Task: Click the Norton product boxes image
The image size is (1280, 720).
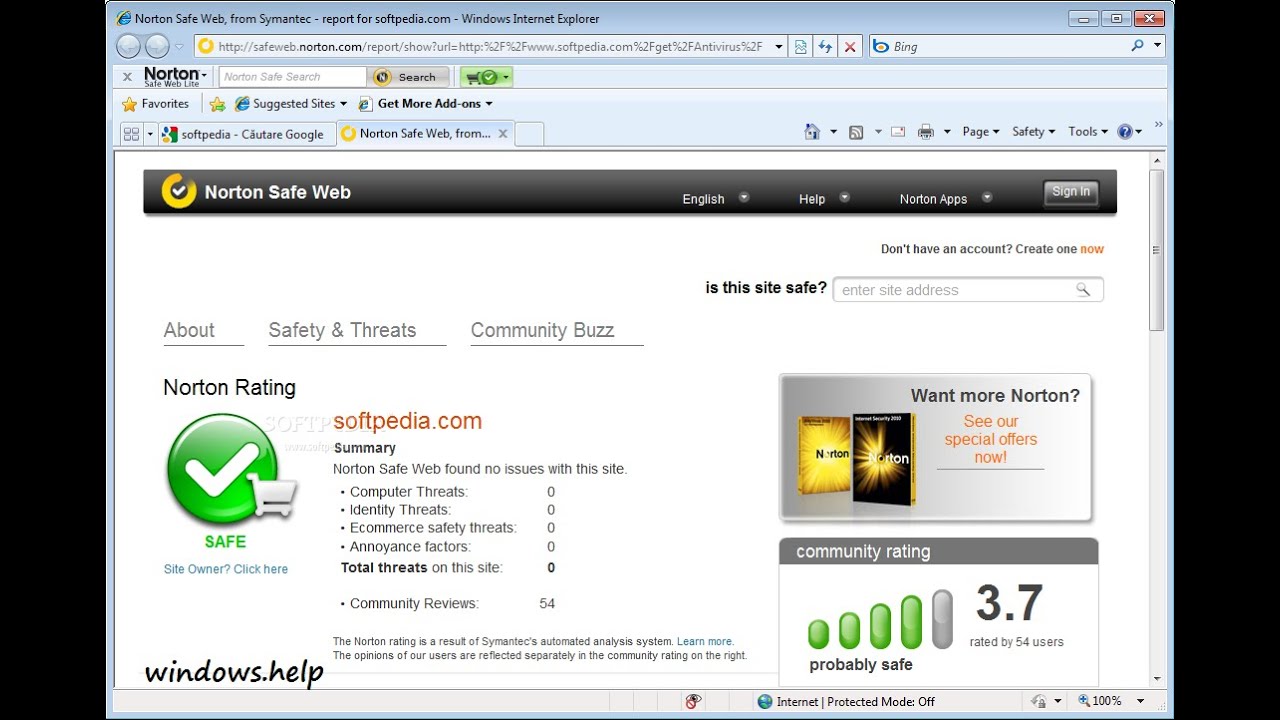Action: [x=857, y=458]
